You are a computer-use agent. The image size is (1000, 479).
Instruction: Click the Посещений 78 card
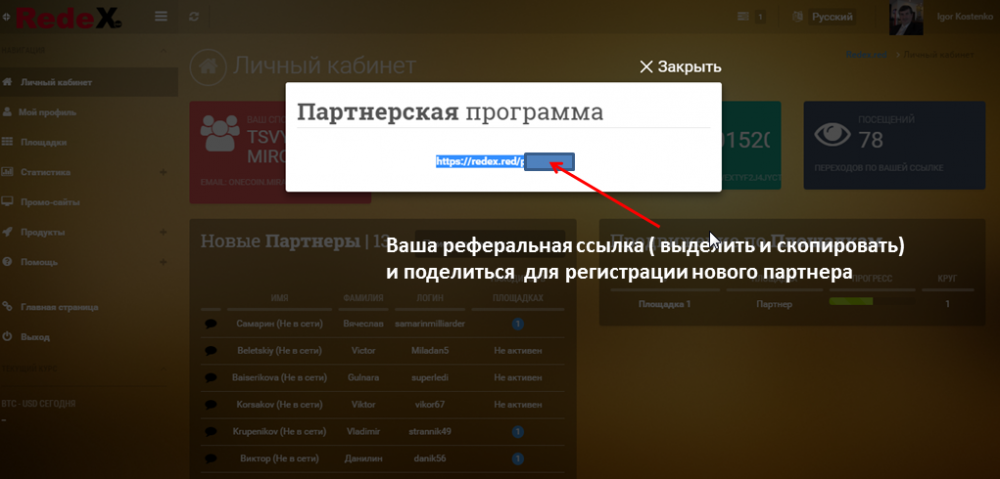click(893, 145)
